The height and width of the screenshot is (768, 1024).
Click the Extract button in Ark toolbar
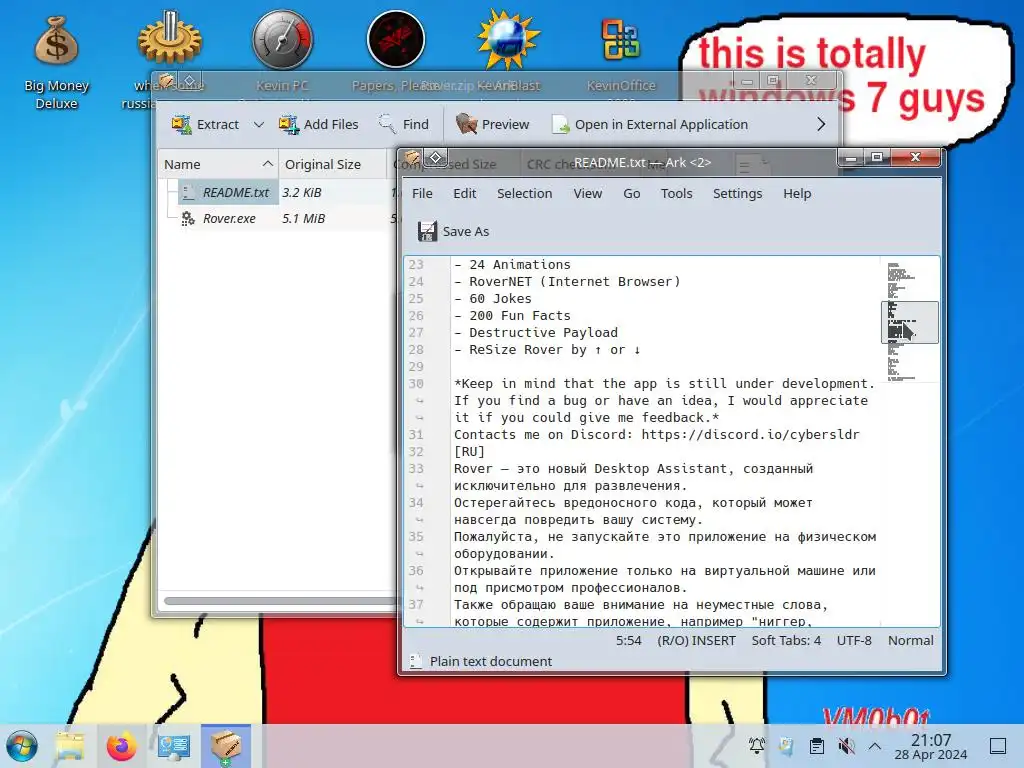point(204,124)
